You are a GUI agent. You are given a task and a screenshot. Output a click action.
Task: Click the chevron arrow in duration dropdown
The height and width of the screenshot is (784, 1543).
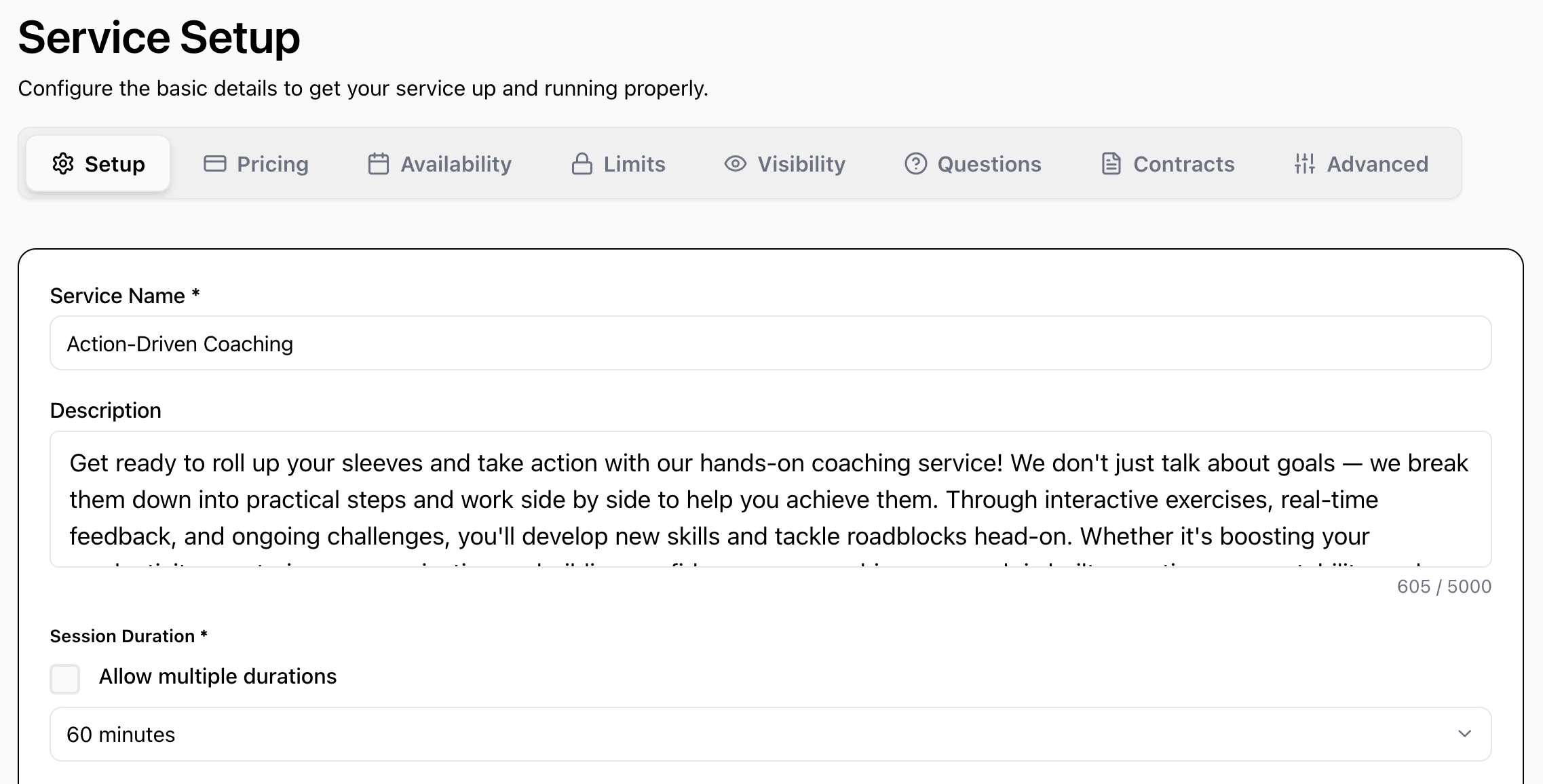pyautogui.click(x=1464, y=734)
